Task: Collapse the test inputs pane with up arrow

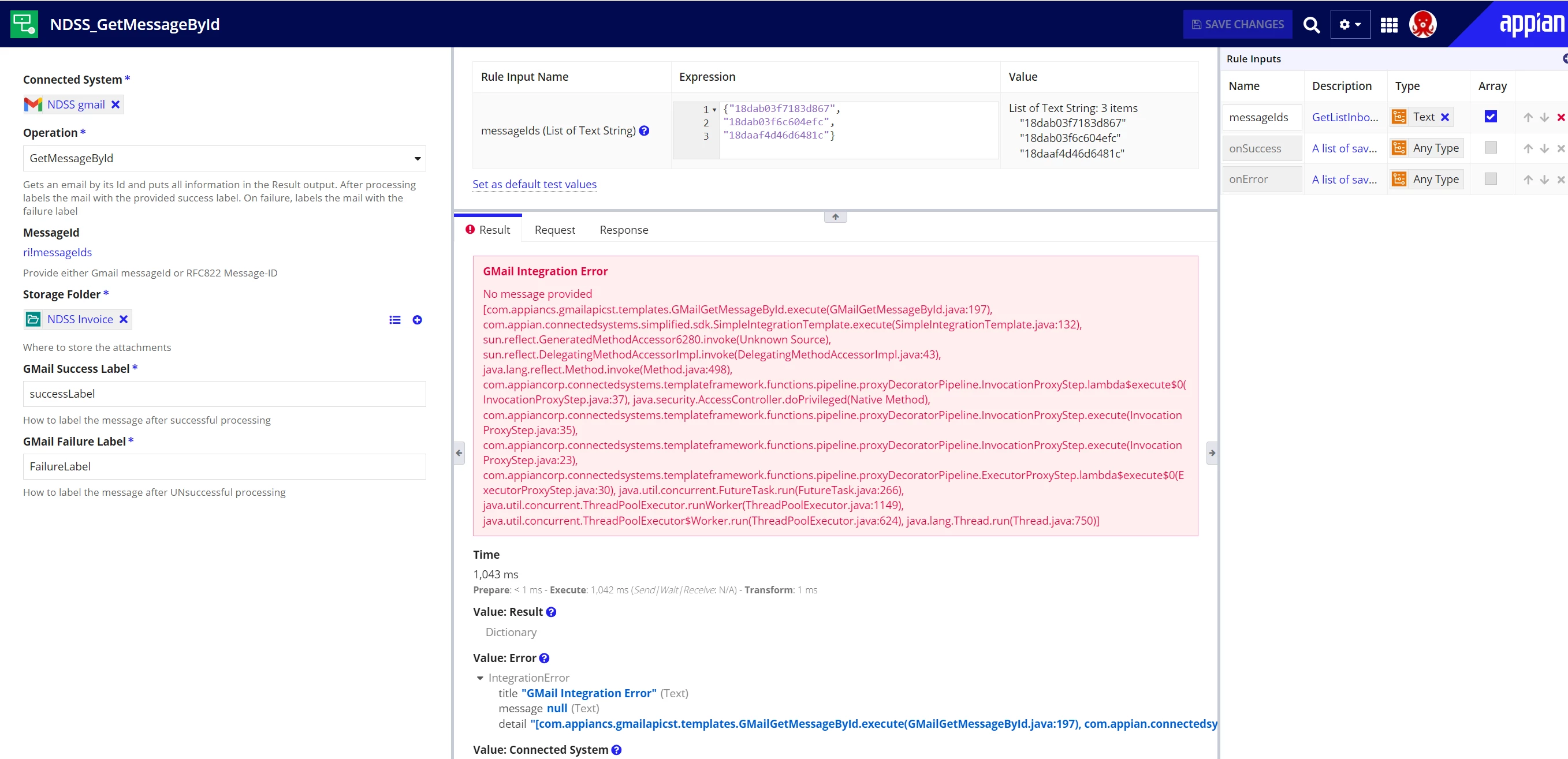Action: pyautogui.click(x=835, y=217)
